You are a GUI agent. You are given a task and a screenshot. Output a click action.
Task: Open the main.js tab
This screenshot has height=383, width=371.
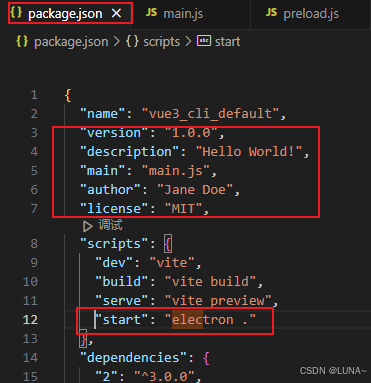click(183, 14)
